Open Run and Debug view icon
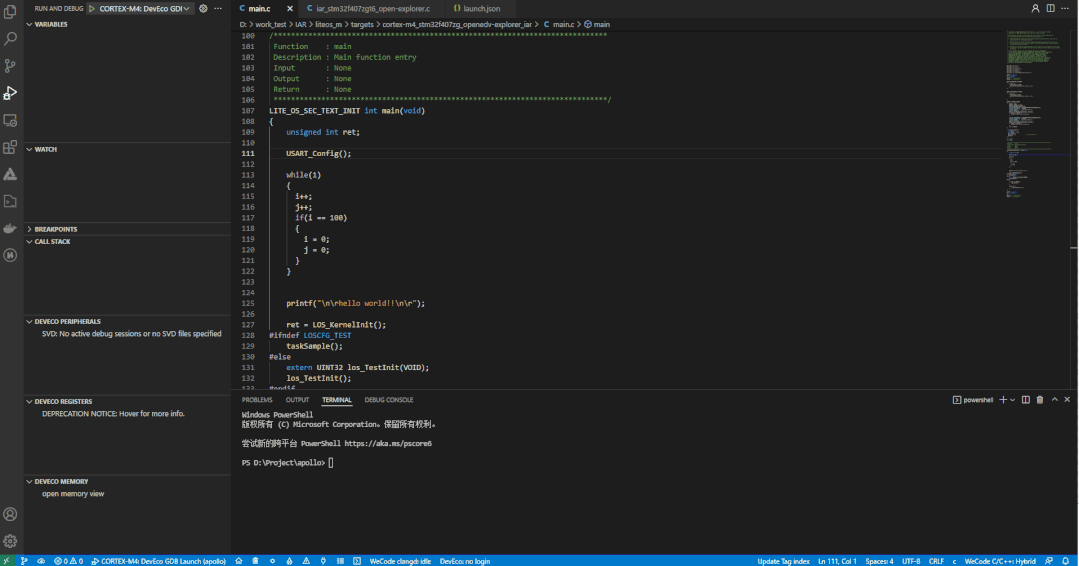The width and height of the screenshot is (1079, 566). click(x=10, y=93)
